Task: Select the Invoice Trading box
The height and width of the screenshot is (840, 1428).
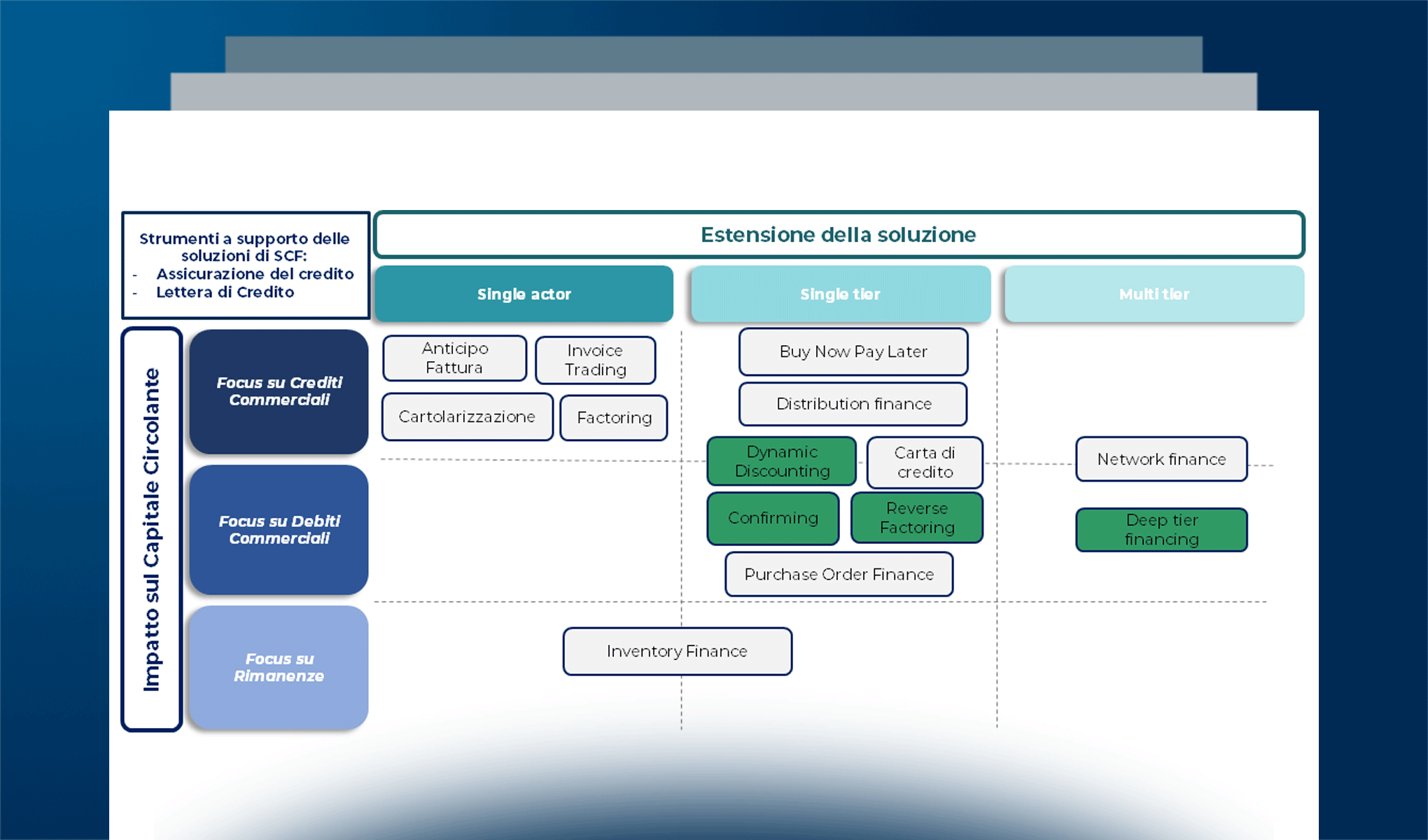Action: (595, 360)
